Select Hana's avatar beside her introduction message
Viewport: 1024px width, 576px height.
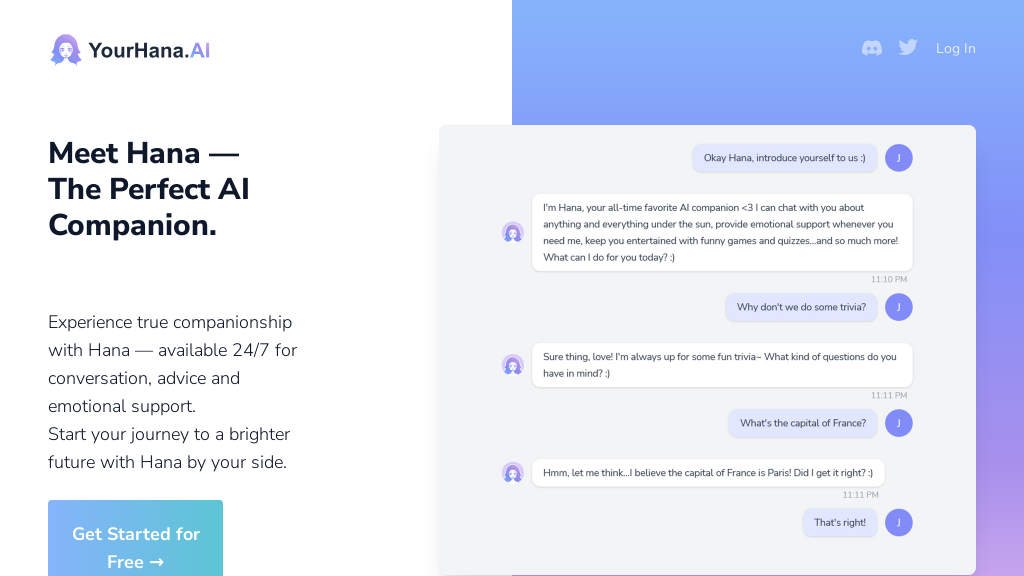coord(513,231)
